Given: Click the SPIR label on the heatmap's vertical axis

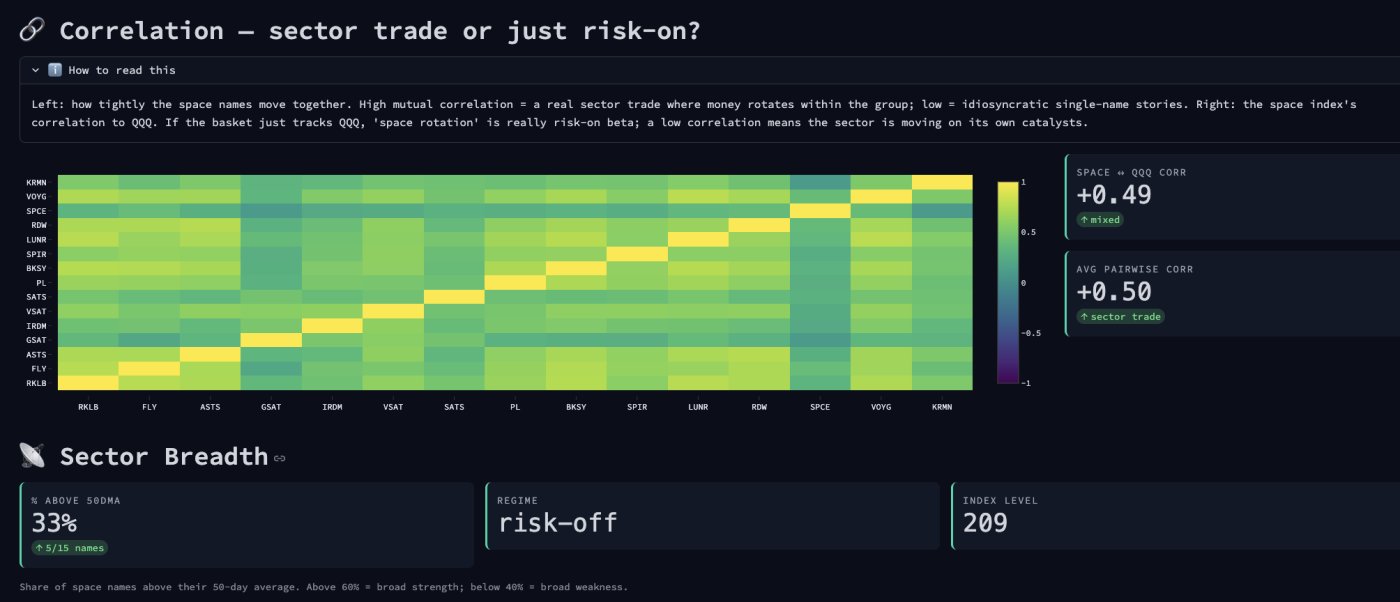Looking at the screenshot, I should 37,254.
